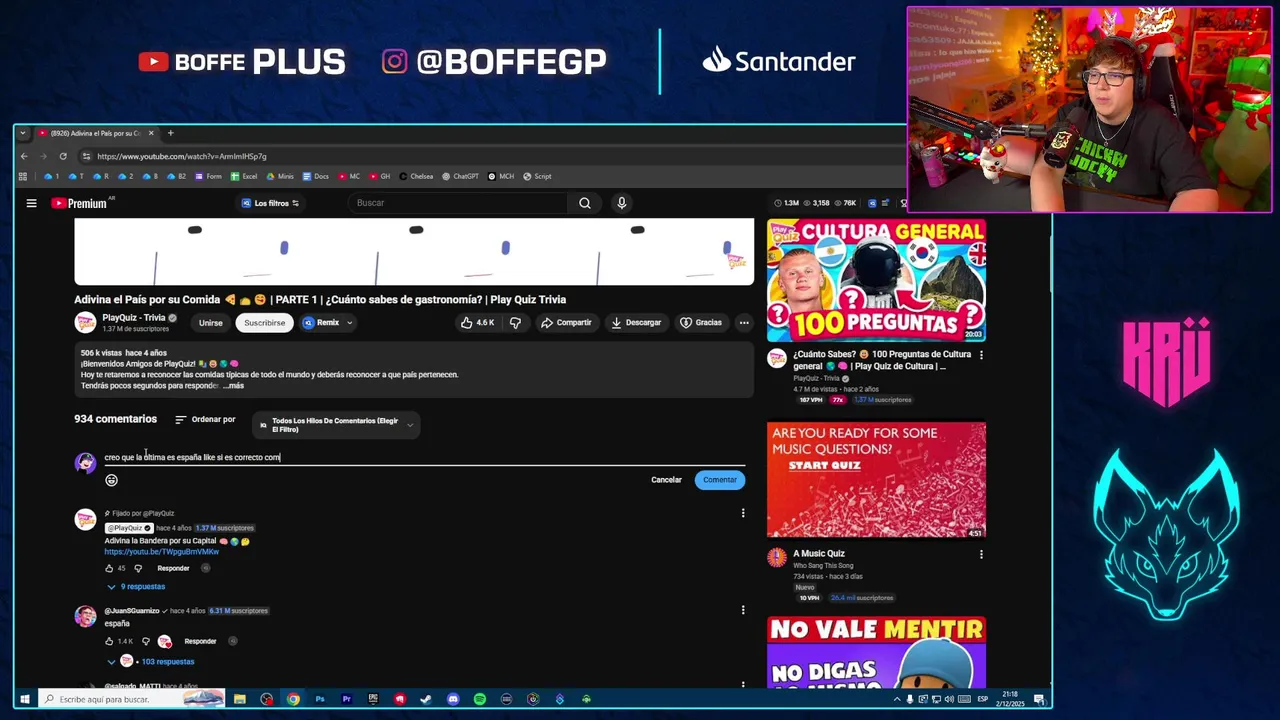The width and height of the screenshot is (1280, 720).
Task: Open Windows Start menu
Action: tap(24, 699)
